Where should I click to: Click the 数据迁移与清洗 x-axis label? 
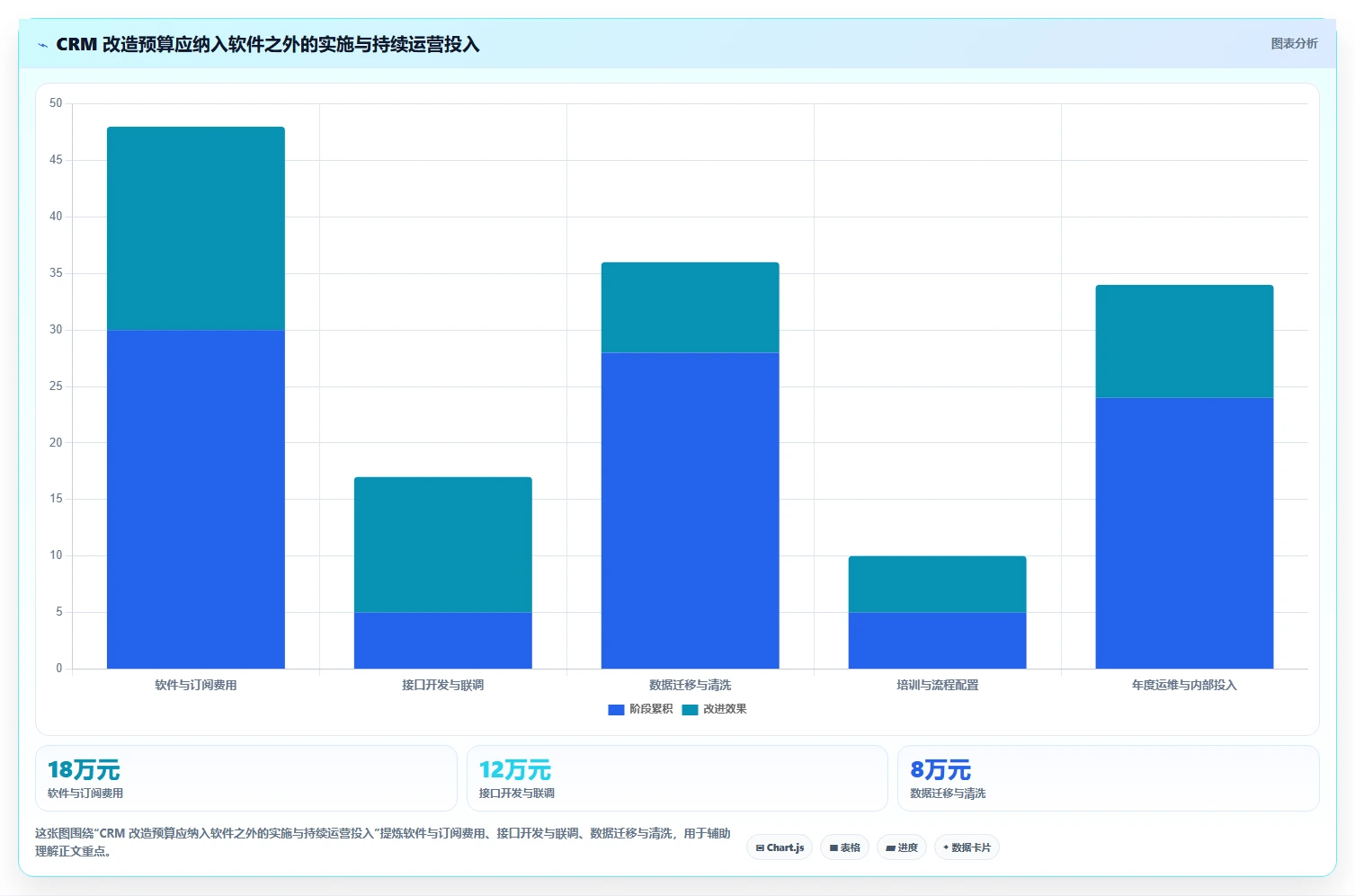691,685
